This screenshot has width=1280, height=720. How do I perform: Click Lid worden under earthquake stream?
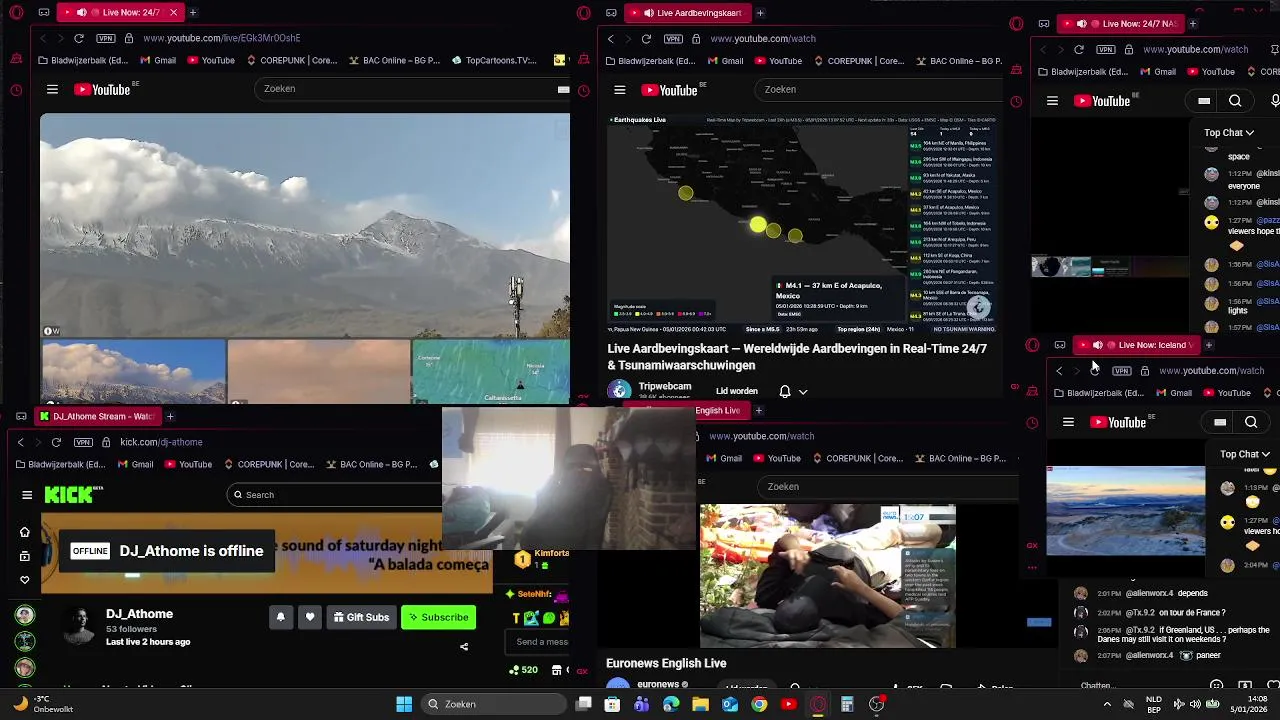coord(737,392)
